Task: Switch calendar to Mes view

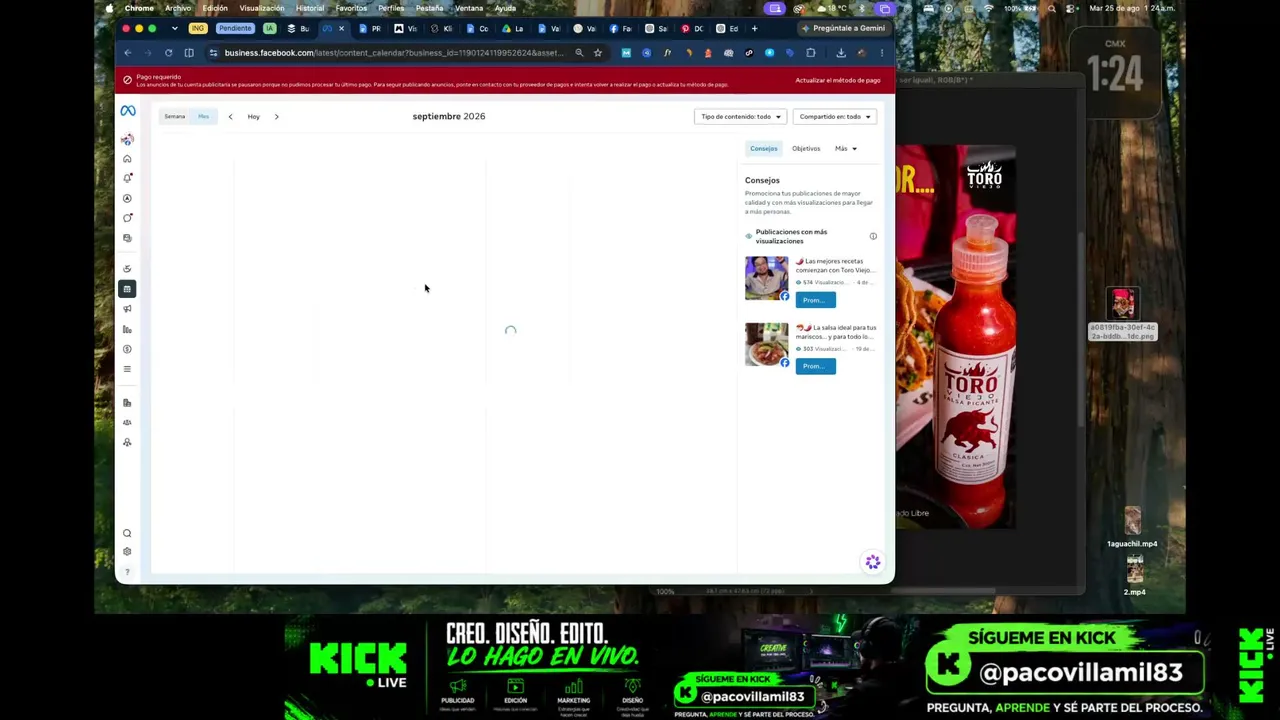Action: (203, 117)
